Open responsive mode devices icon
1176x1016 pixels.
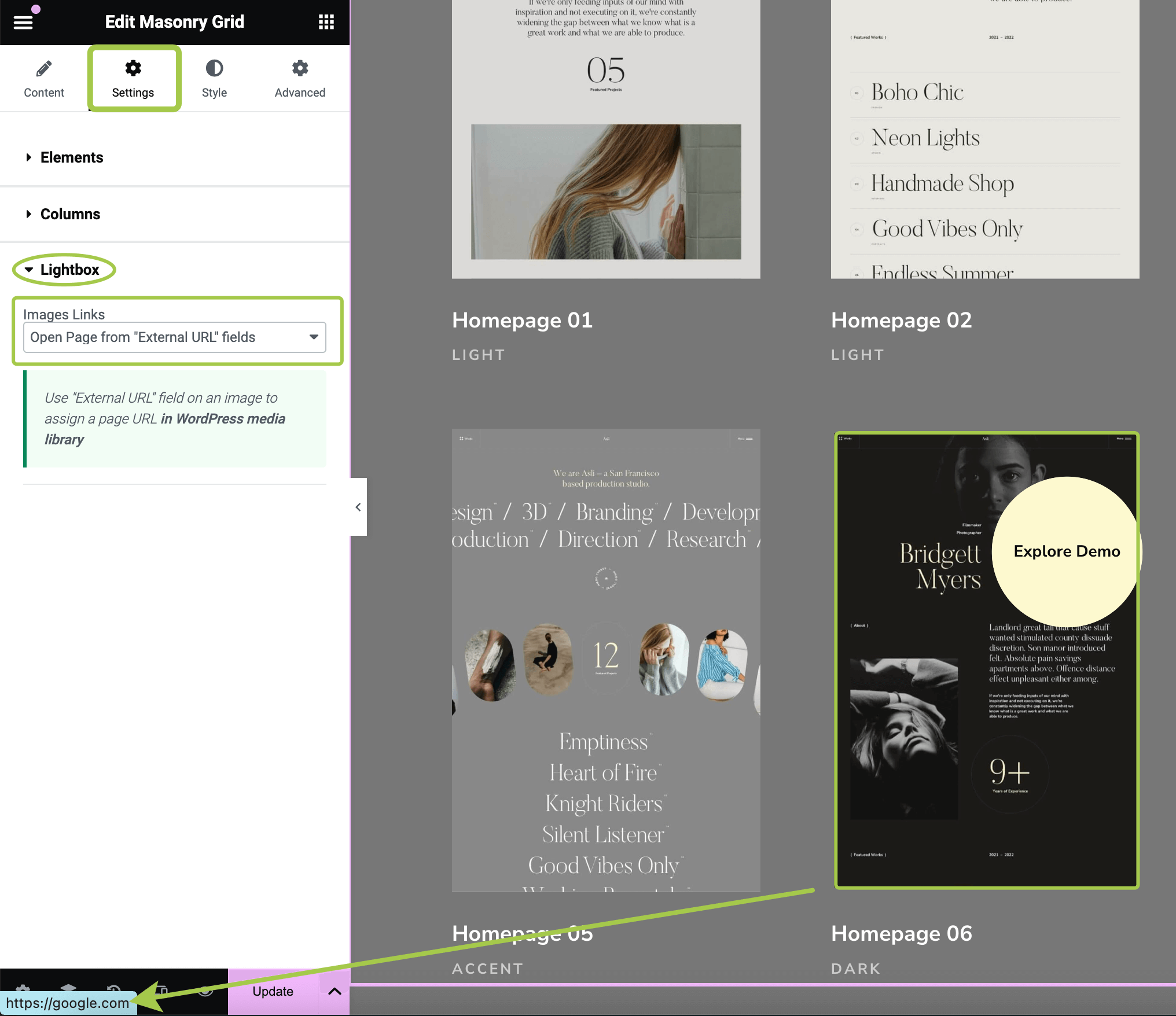point(162,988)
